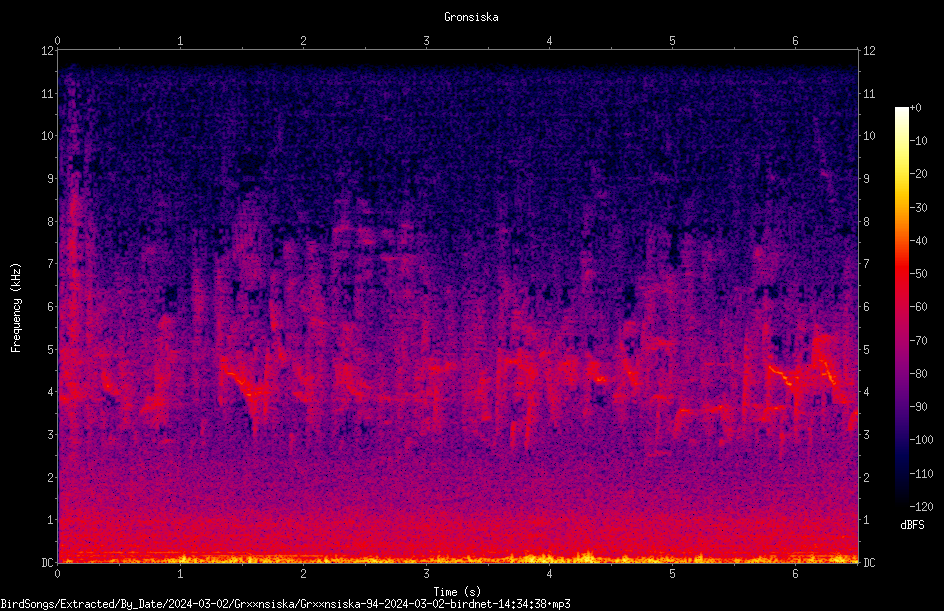Click the 5 second top tick label
Screen dimensions: 944x611
coord(672,41)
